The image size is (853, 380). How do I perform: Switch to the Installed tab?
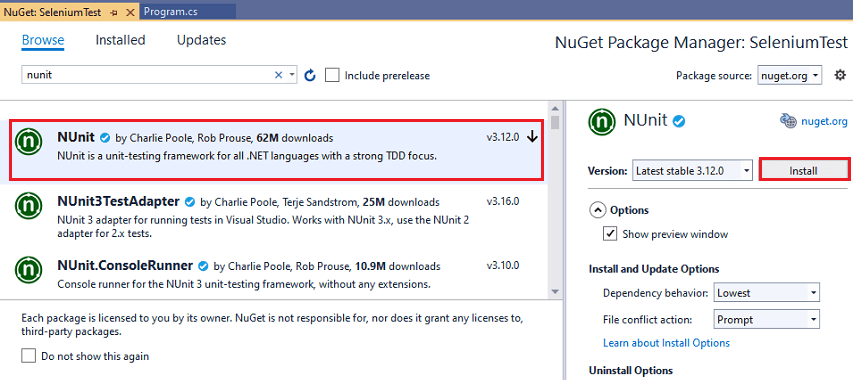(x=120, y=40)
